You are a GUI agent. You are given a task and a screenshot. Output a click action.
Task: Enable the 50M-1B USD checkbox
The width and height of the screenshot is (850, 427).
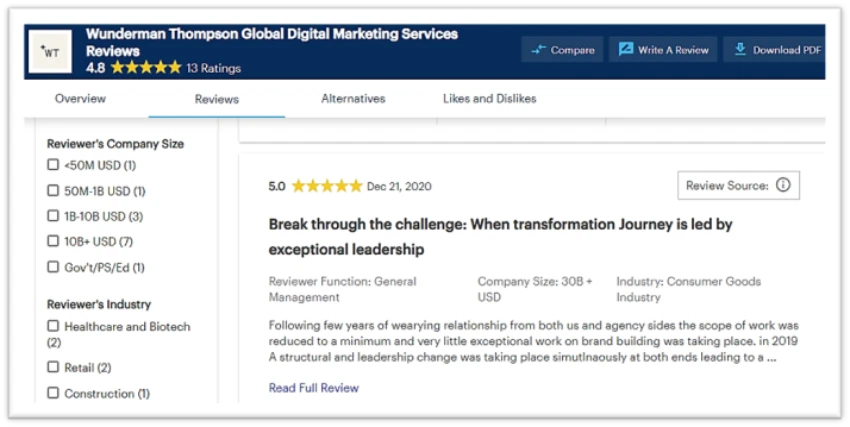click(53, 190)
